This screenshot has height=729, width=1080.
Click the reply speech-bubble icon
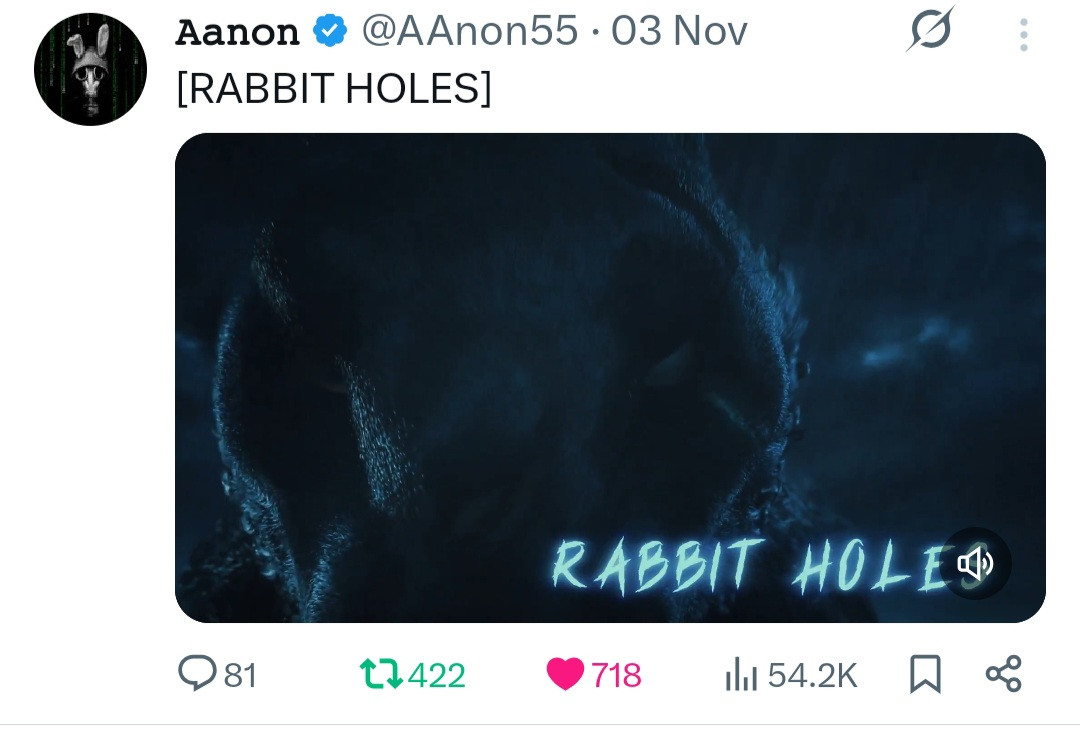[198, 673]
